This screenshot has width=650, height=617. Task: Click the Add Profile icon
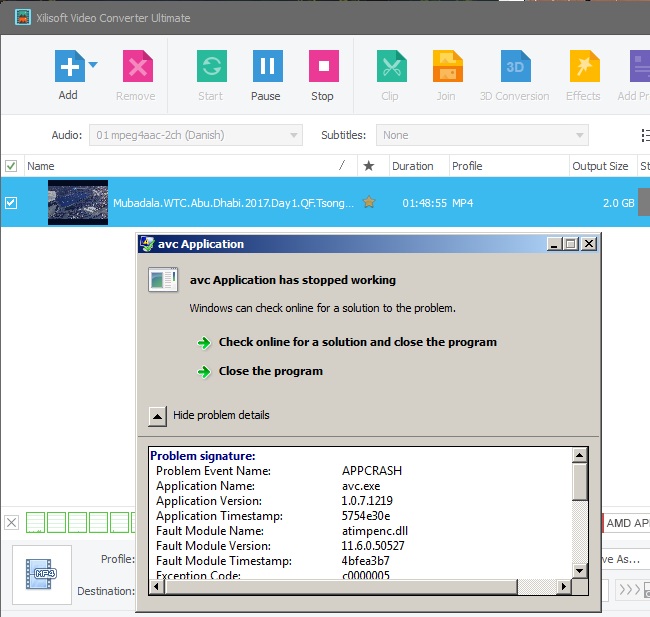640,66
